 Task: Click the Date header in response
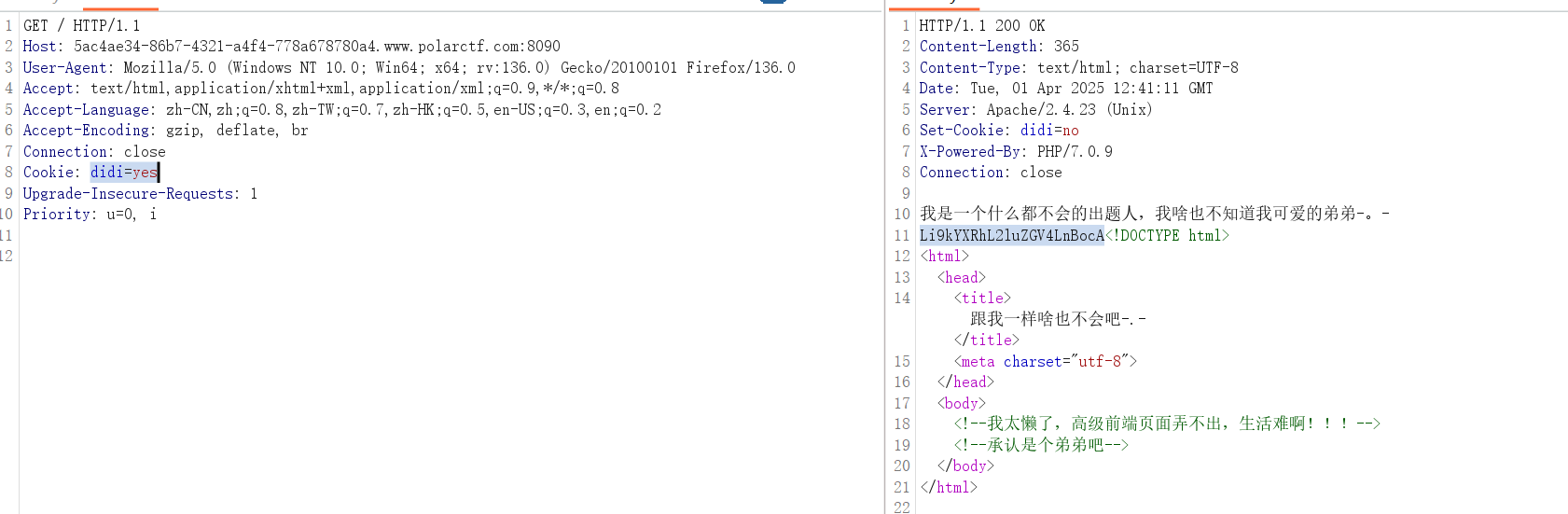[1066, 88]
